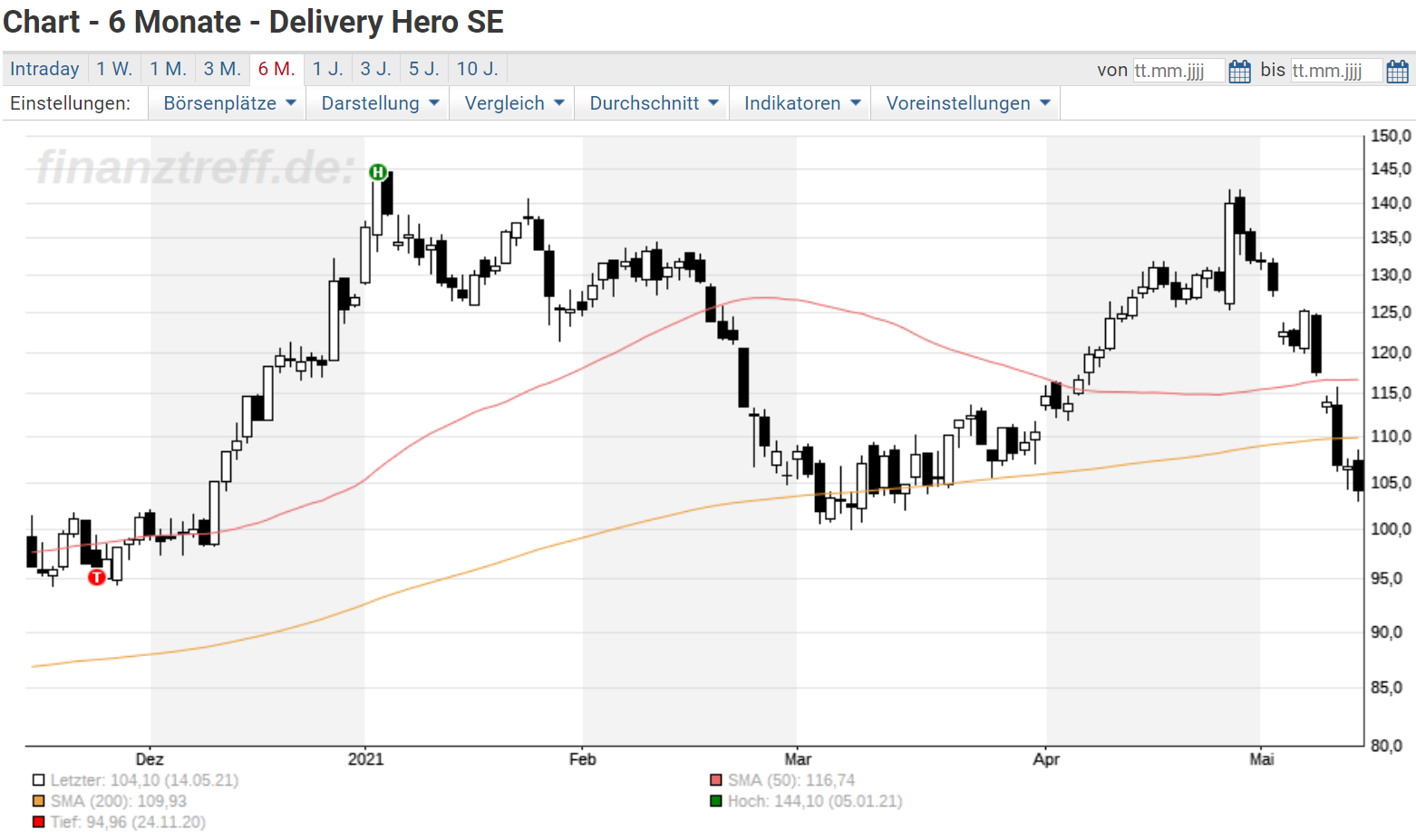1416x840 pixels.
Task: Switch chart to 10 J. timeframe
Action: point(477,69)
